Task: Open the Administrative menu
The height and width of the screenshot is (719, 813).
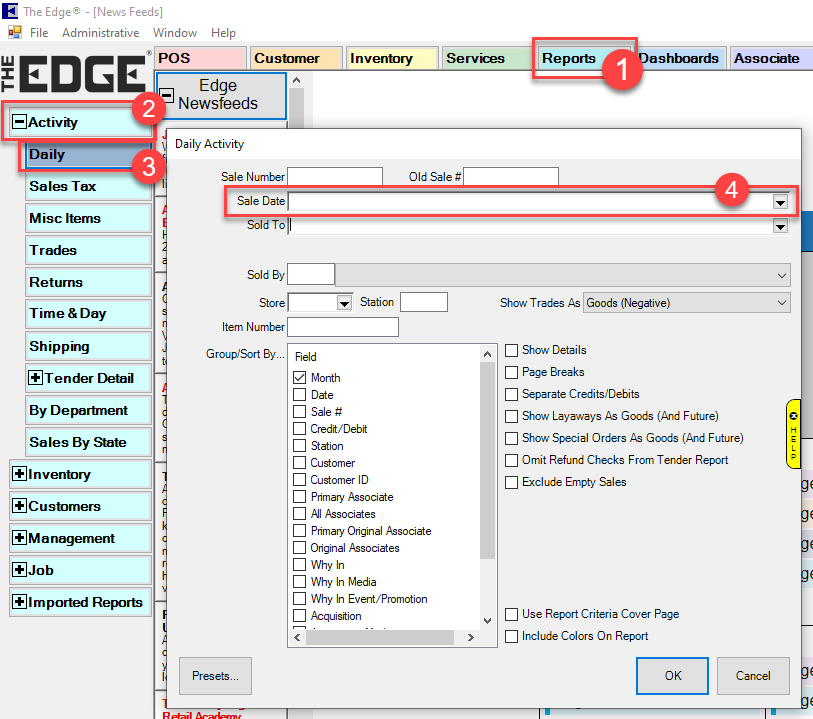Action: coord(100,33)
